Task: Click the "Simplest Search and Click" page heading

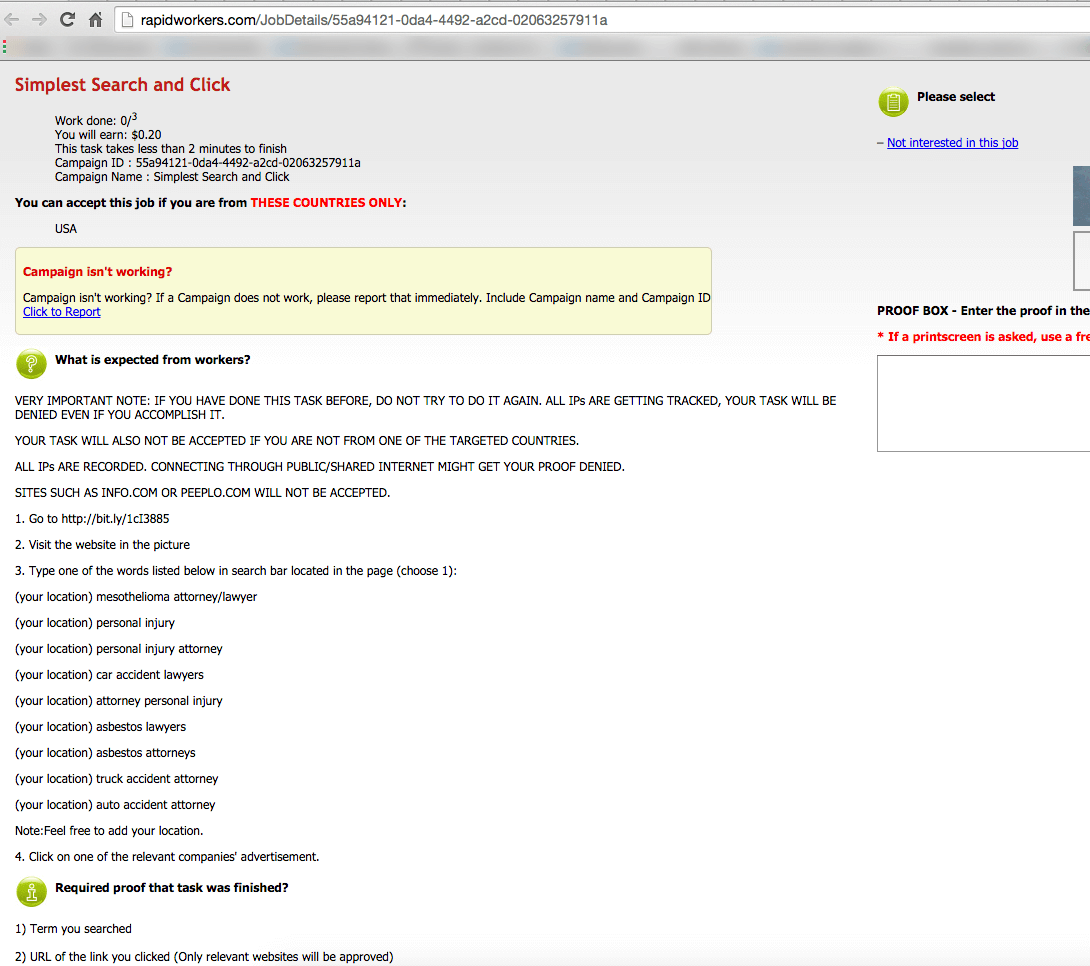Action: click(x=122, y=85)
